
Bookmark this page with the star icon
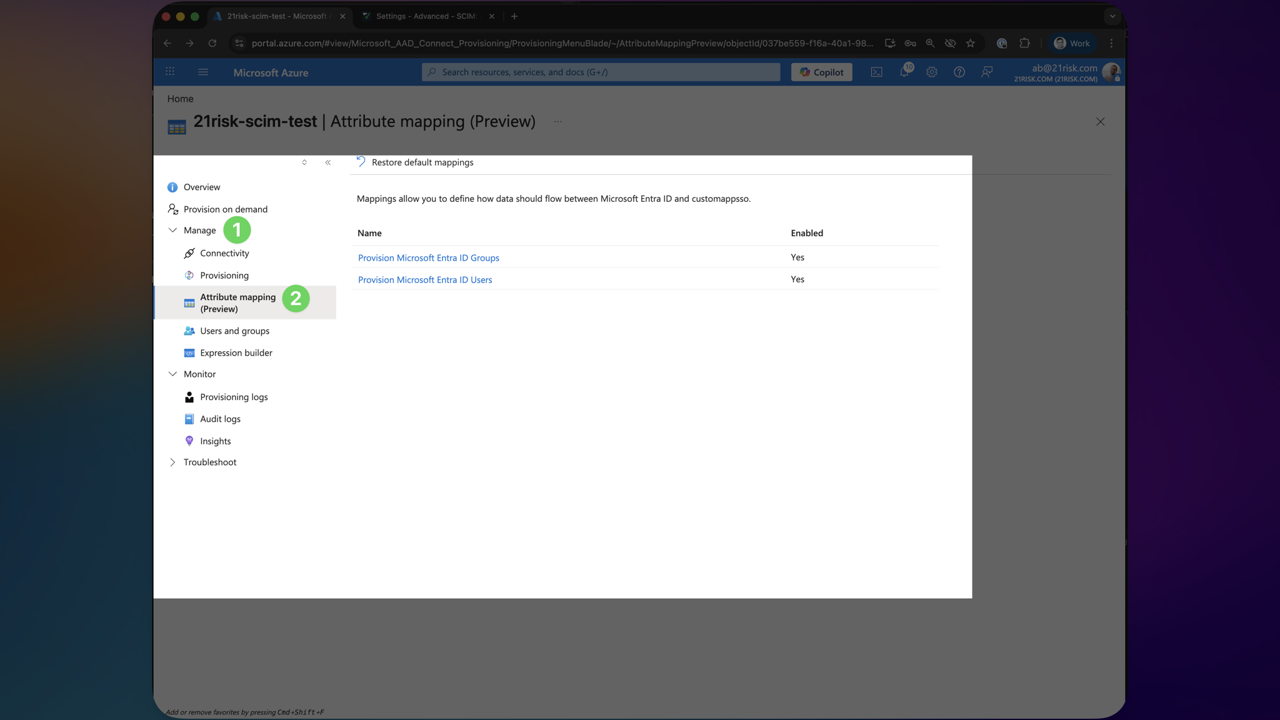[970, 43]
